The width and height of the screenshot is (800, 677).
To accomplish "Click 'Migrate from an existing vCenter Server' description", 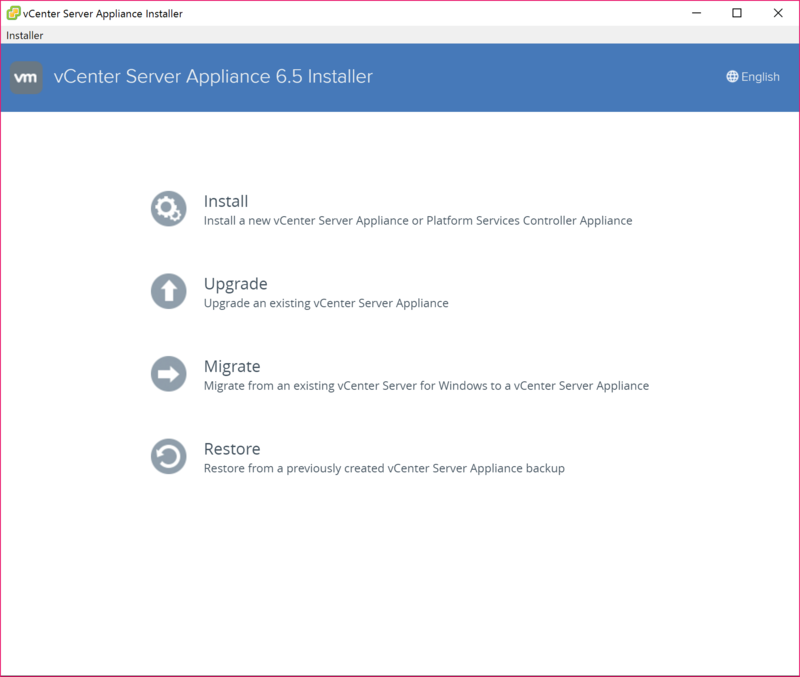I will click(x=426, y=386).
